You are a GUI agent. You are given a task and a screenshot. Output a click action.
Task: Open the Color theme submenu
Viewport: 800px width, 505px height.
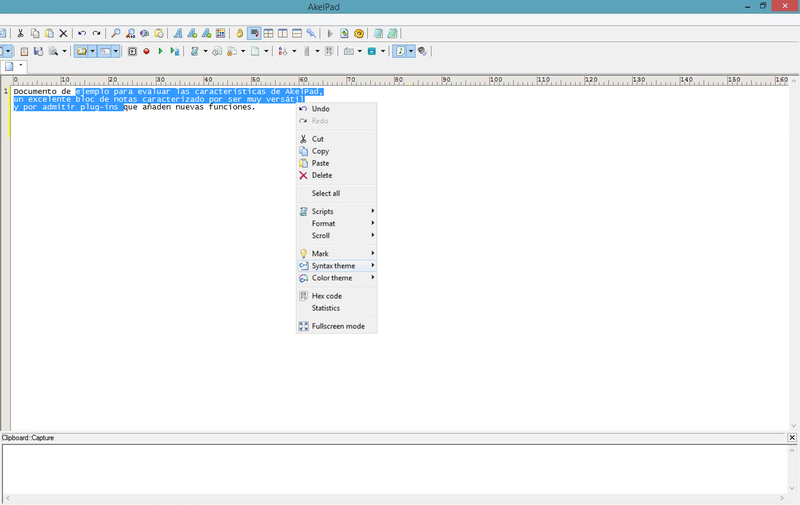pyautogui.click(x=337, y=278)
